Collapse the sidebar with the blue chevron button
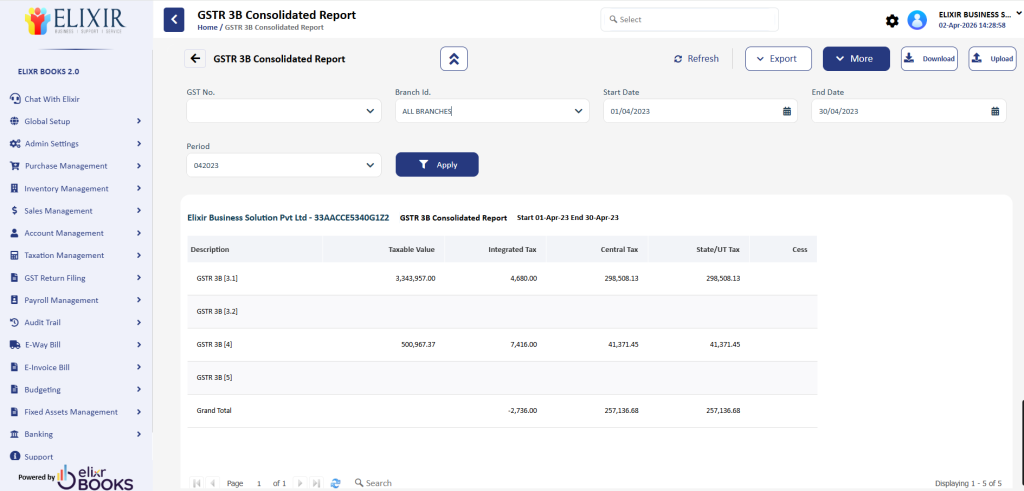Viewport: 1024px width, 491px height. click(174, 20)
